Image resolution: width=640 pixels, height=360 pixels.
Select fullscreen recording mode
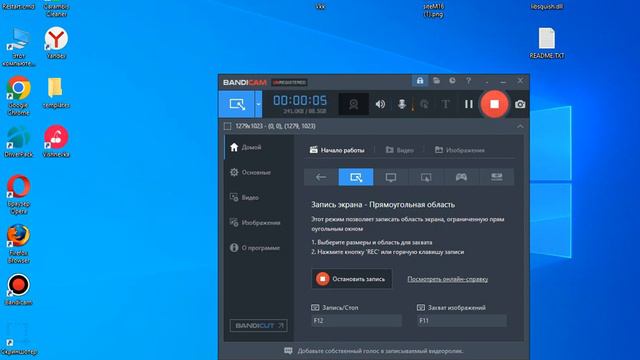(391, 177)
